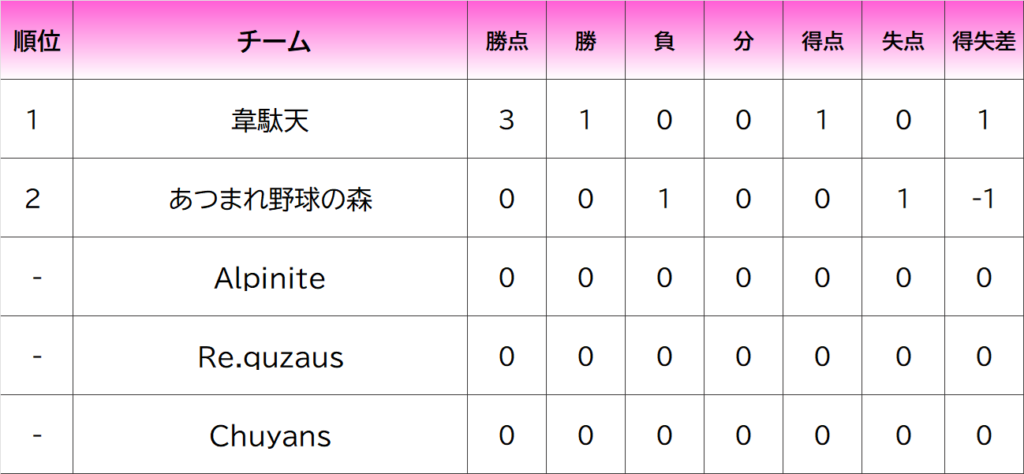Select the 勝 column header
The height and width of the screenshot is (474, 1024).
586,41
